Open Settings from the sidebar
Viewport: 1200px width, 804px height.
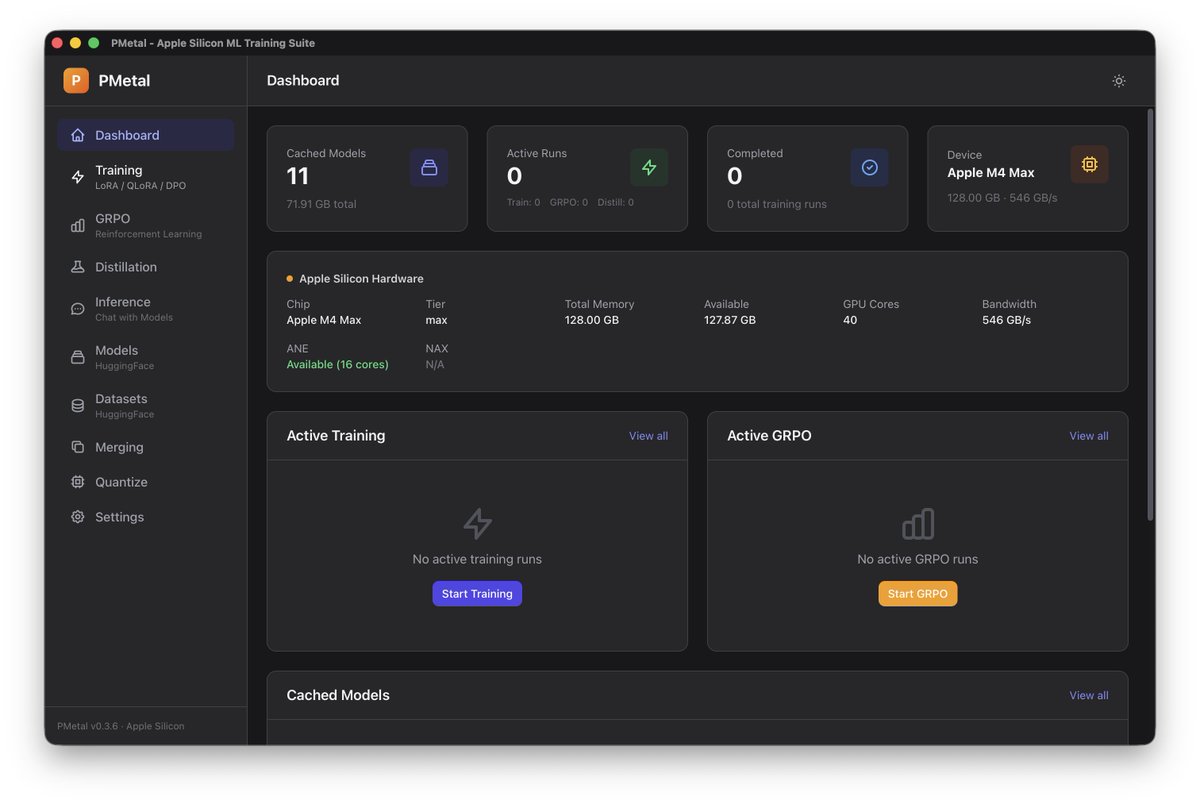(145, 517)
